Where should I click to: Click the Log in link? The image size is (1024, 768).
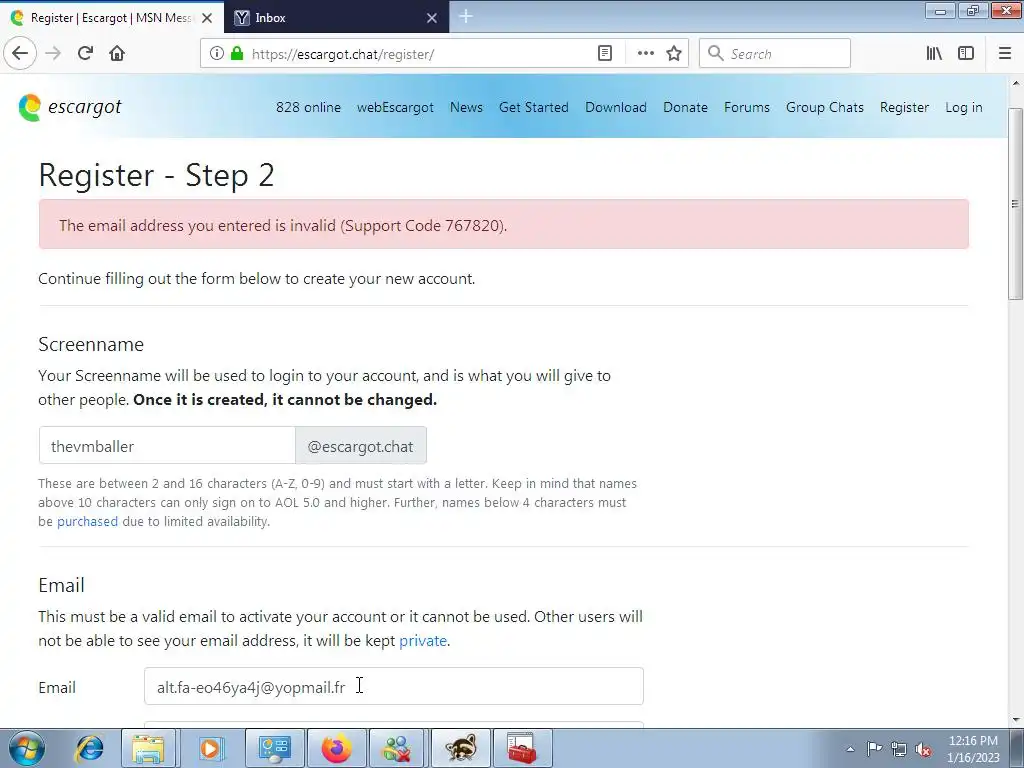963,107
